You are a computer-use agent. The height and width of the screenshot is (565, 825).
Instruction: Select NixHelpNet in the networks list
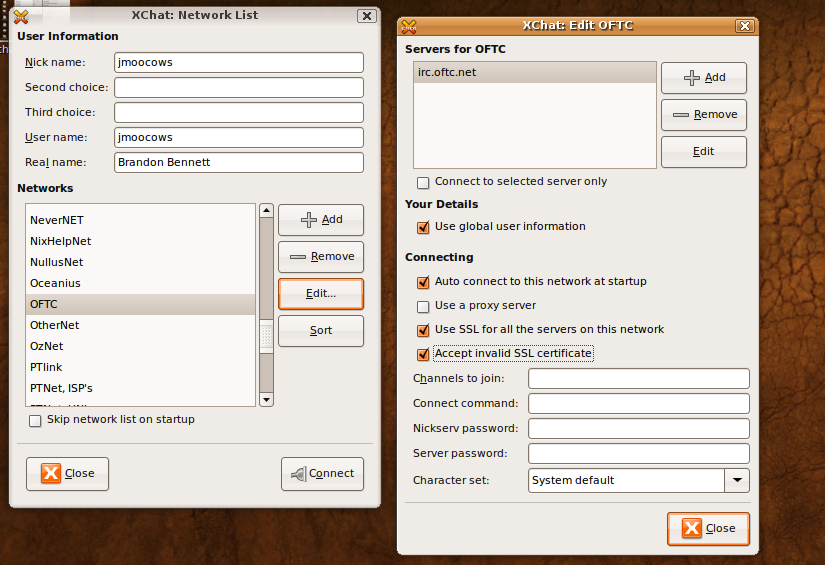140,241
